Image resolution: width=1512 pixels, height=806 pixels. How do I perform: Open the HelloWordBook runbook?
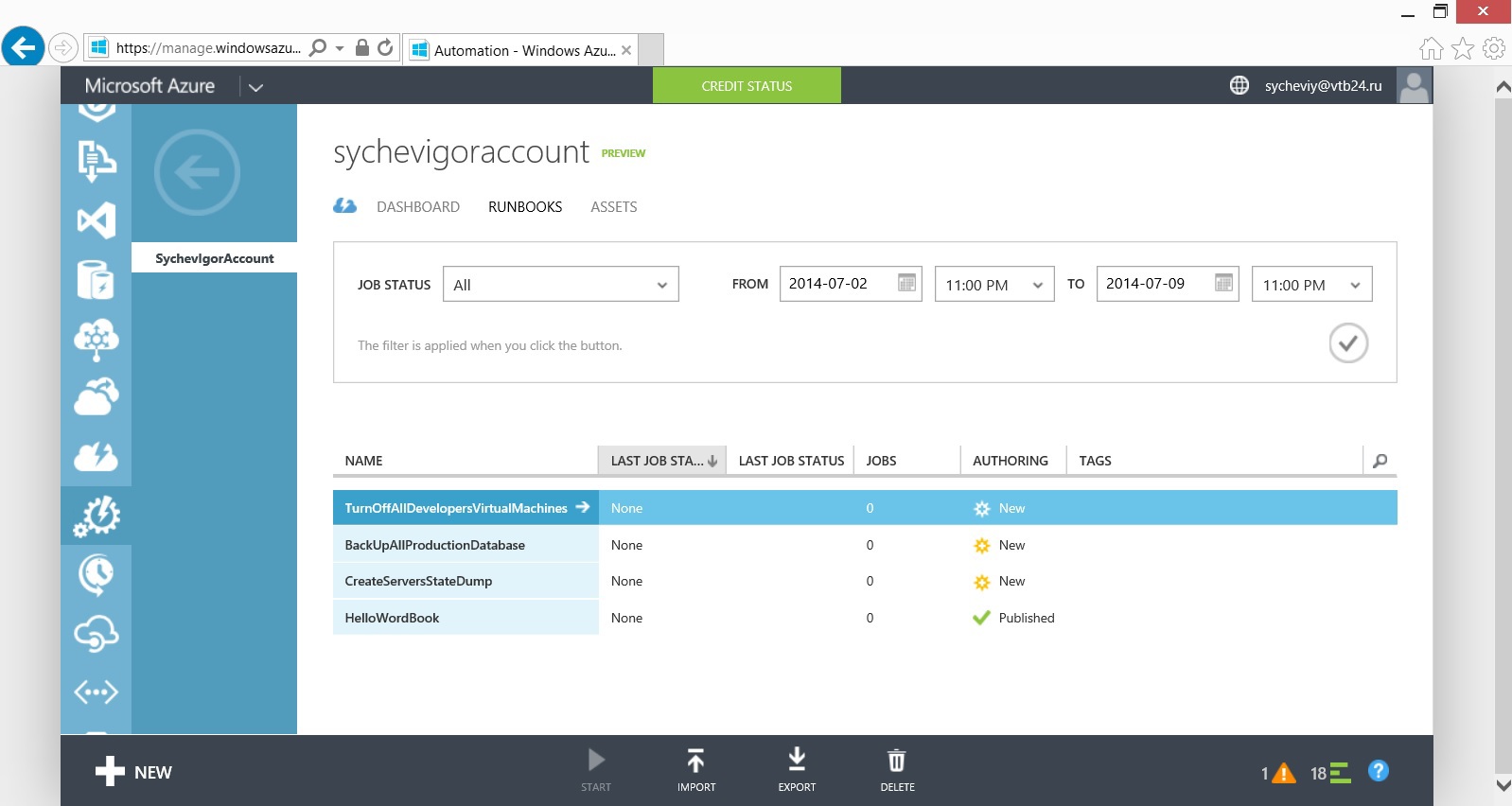click(392, 618)
